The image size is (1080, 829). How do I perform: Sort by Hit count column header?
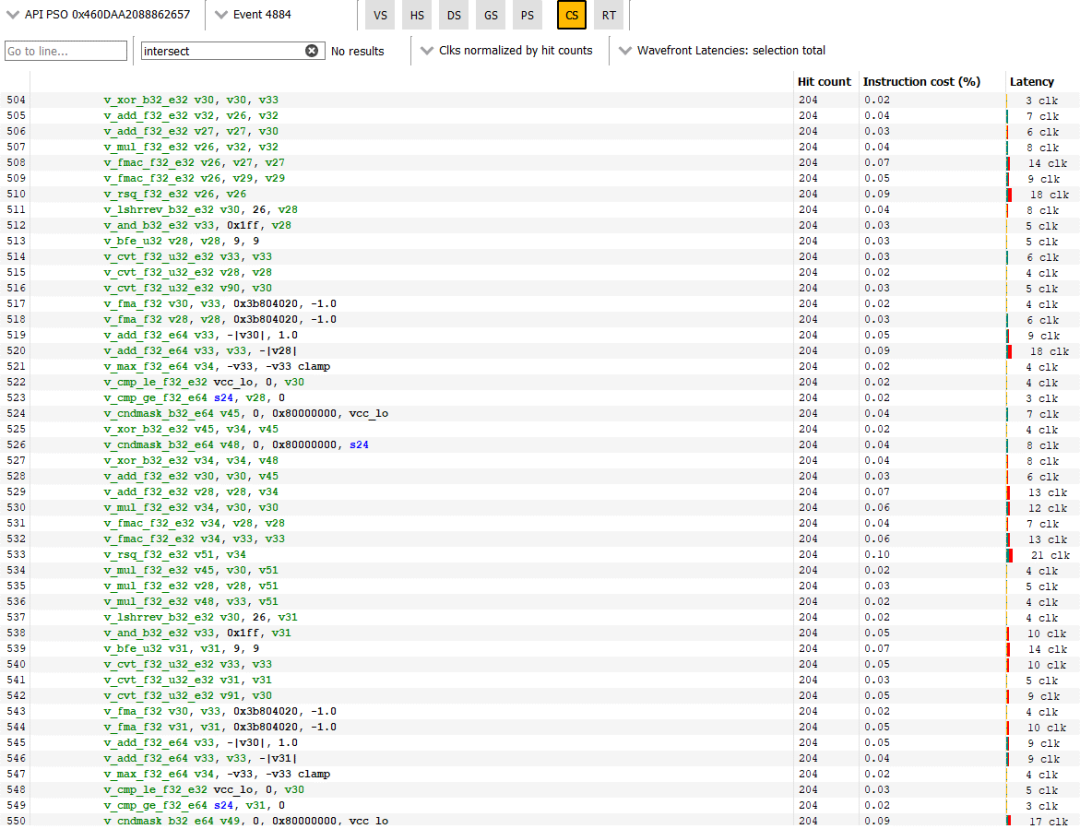coord(824,81)
